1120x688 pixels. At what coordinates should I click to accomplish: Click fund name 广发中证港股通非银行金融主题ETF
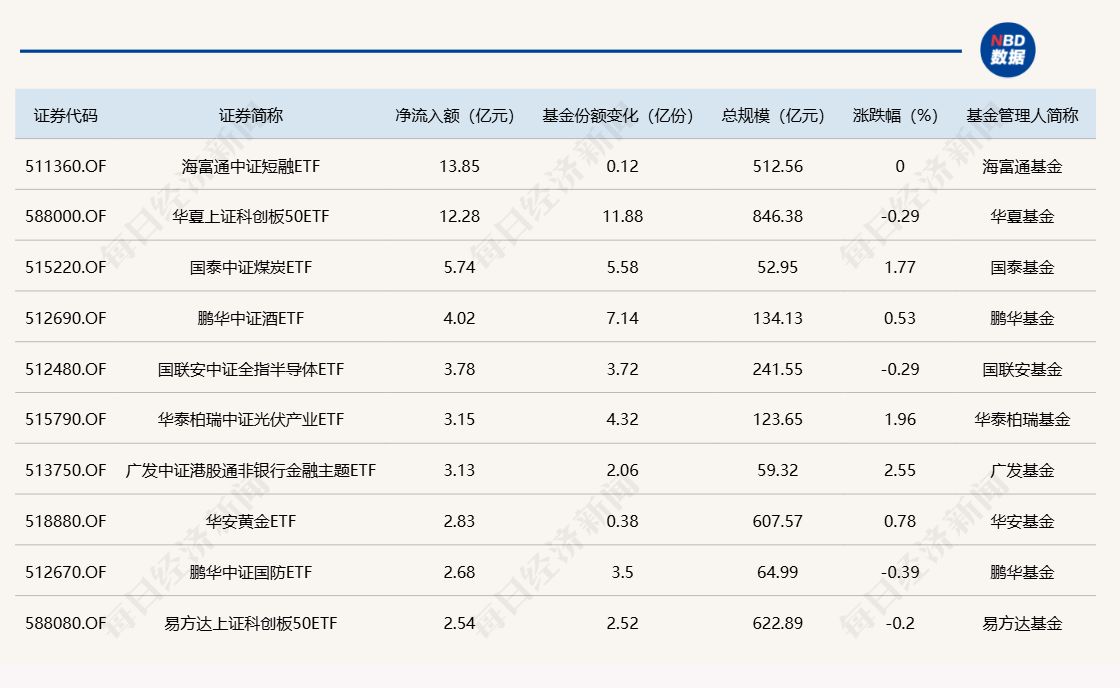pyautogui.click(x=251, y=470)
